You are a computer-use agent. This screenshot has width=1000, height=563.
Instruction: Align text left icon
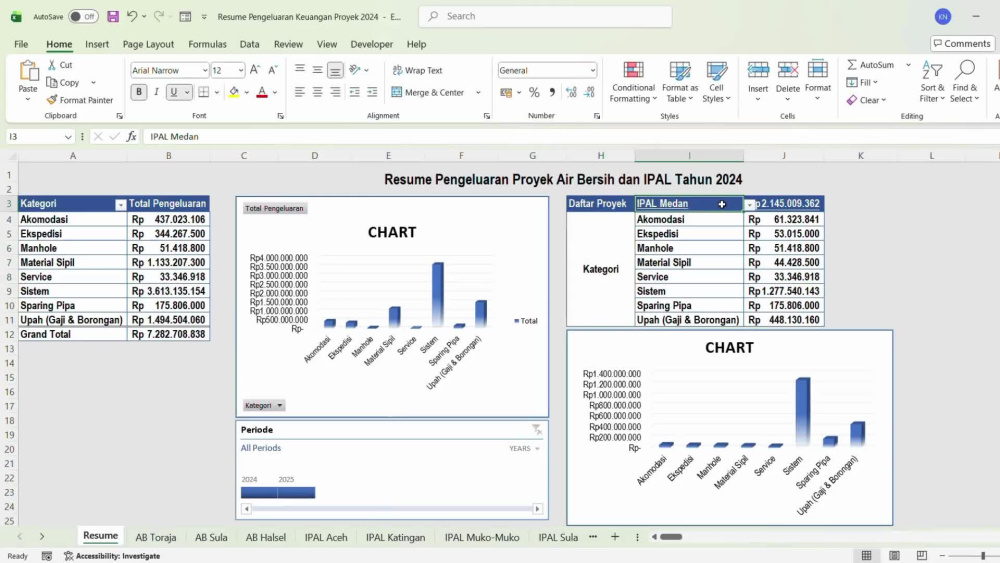coord(299,92)
